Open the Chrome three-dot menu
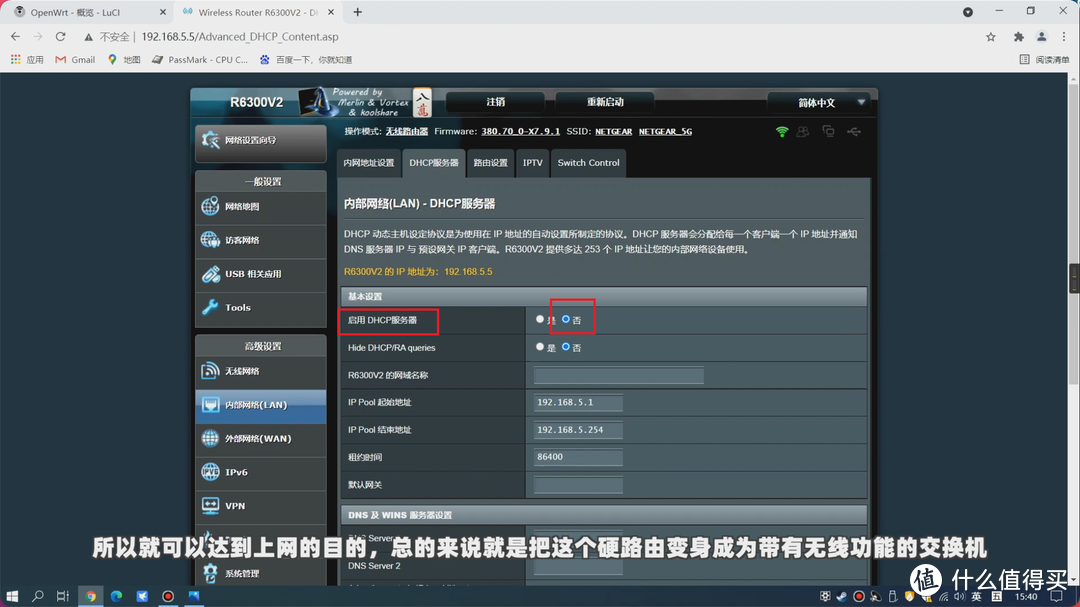This screenshot has height=607, width=1080. [1064, 37]
